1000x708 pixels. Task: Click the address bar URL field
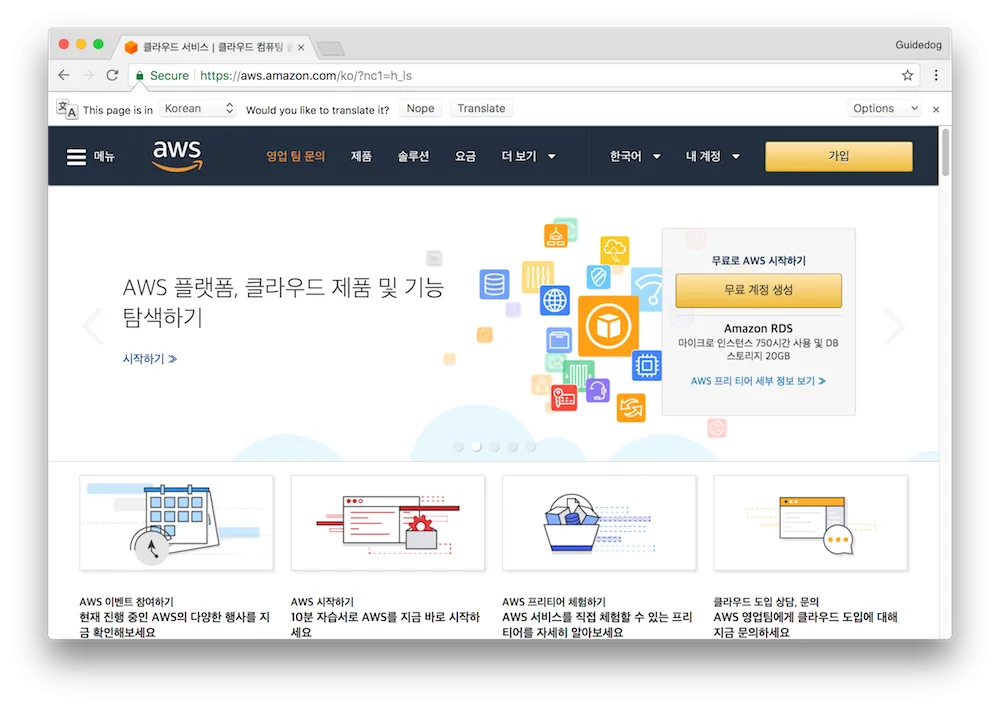[x=523, y=75]
